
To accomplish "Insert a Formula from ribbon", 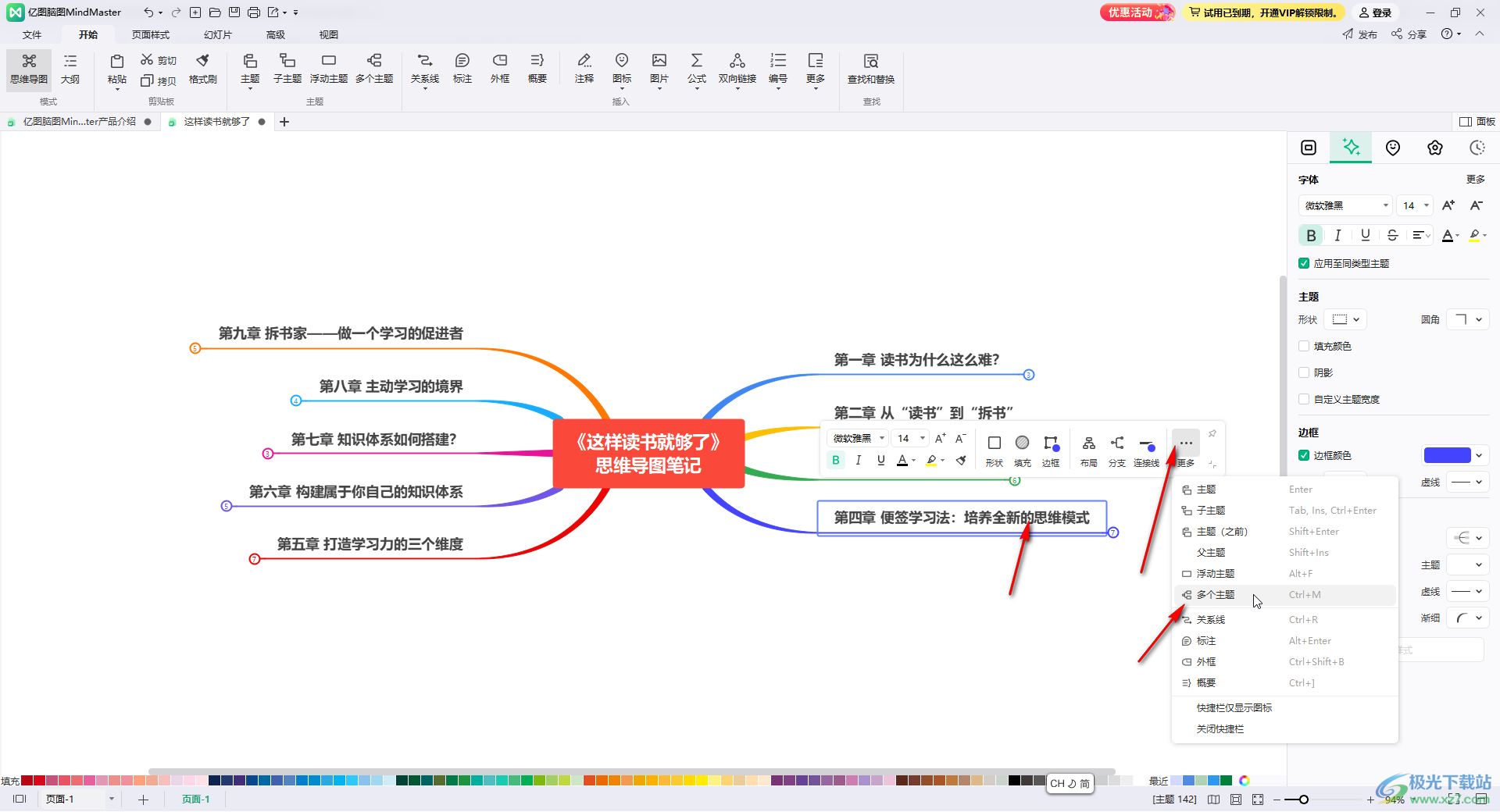I will click(697, 69).
